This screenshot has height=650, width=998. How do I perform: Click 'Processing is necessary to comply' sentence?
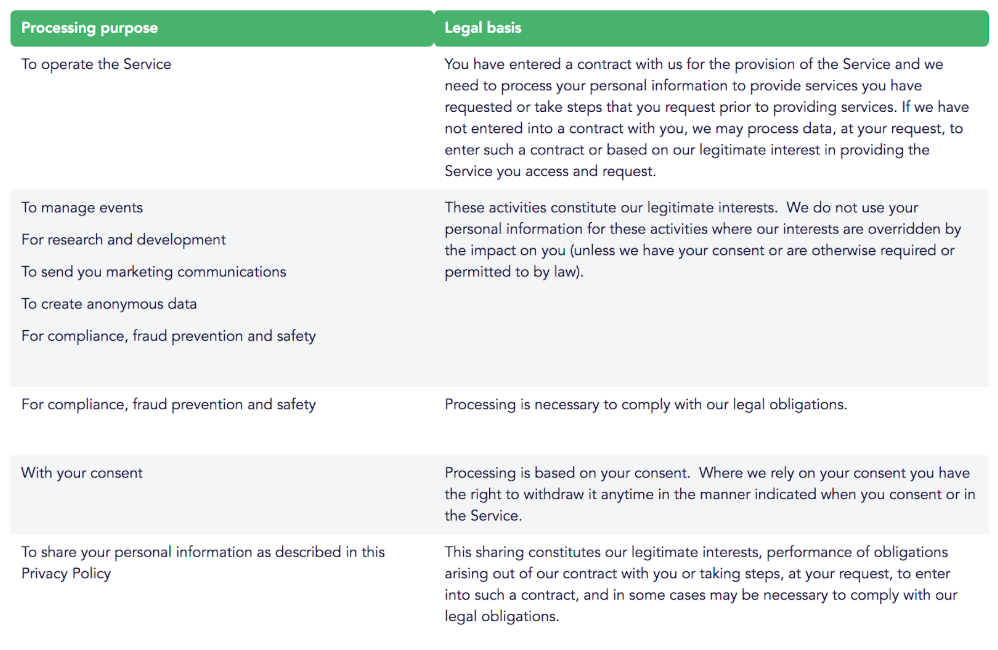645,405
